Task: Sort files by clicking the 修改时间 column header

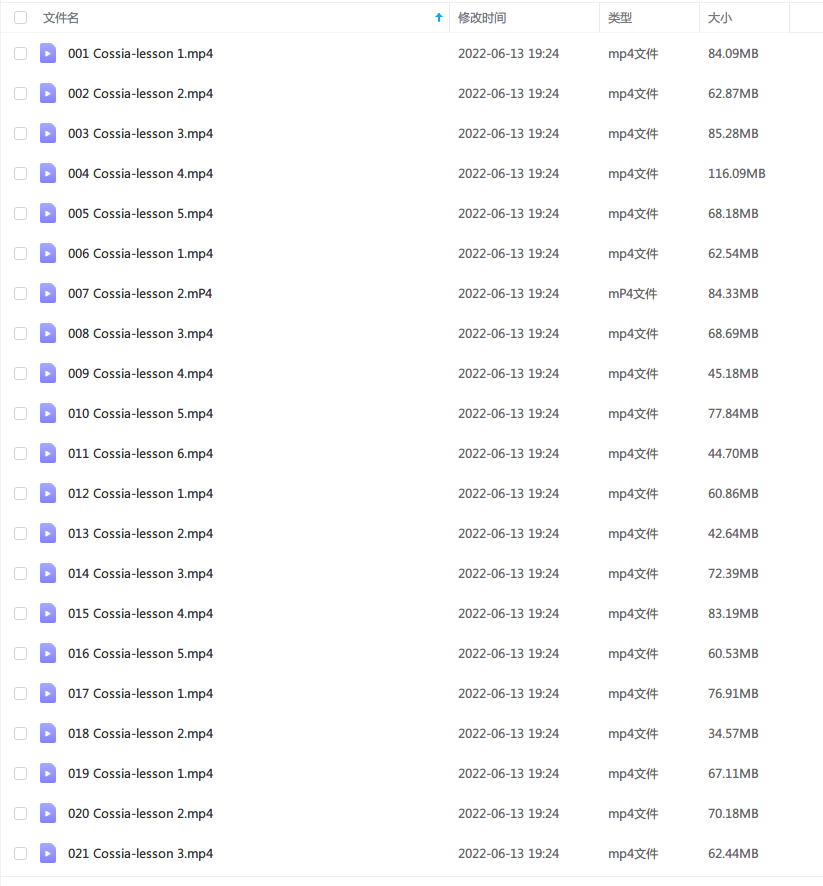Action: [x=480, y=17]
